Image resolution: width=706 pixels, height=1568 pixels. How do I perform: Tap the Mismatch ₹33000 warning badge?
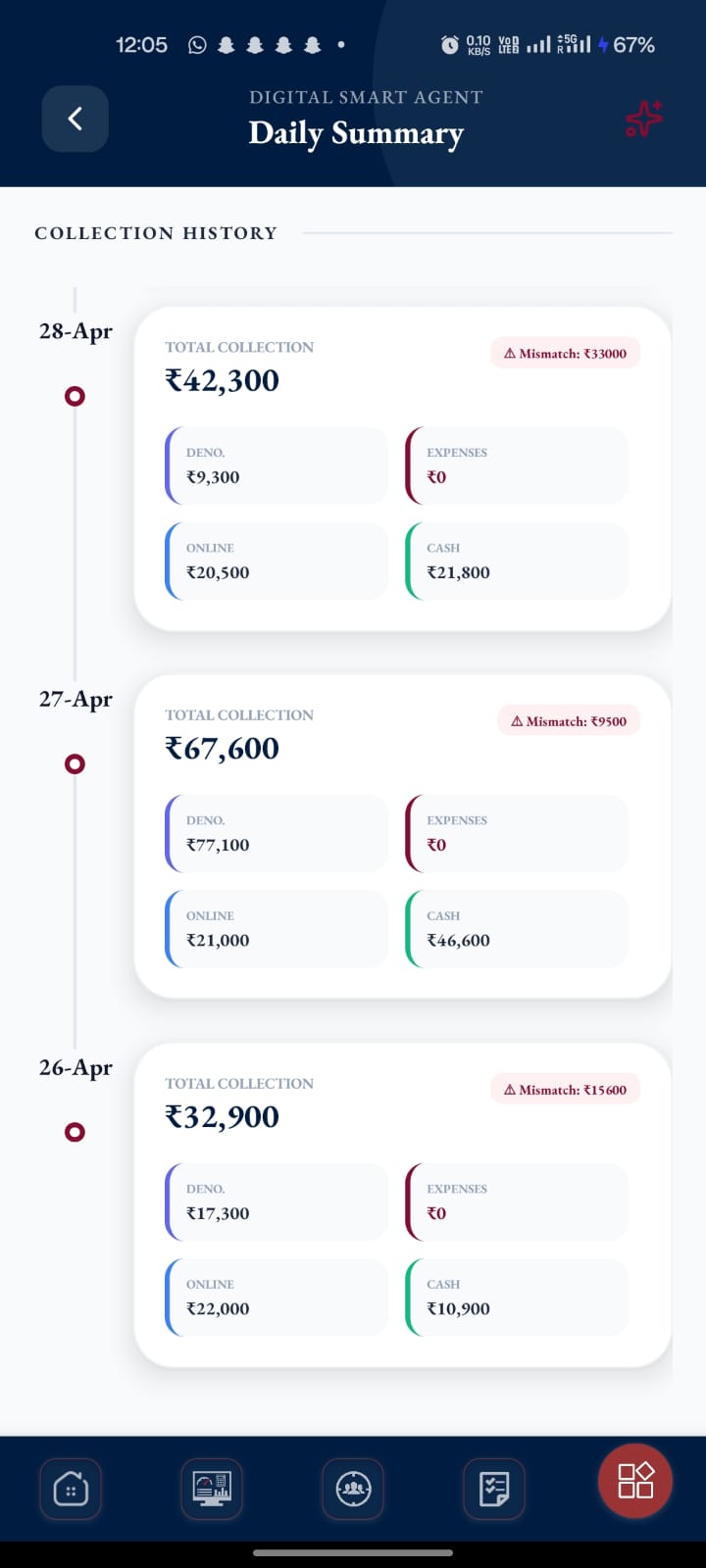coord(565,353)
